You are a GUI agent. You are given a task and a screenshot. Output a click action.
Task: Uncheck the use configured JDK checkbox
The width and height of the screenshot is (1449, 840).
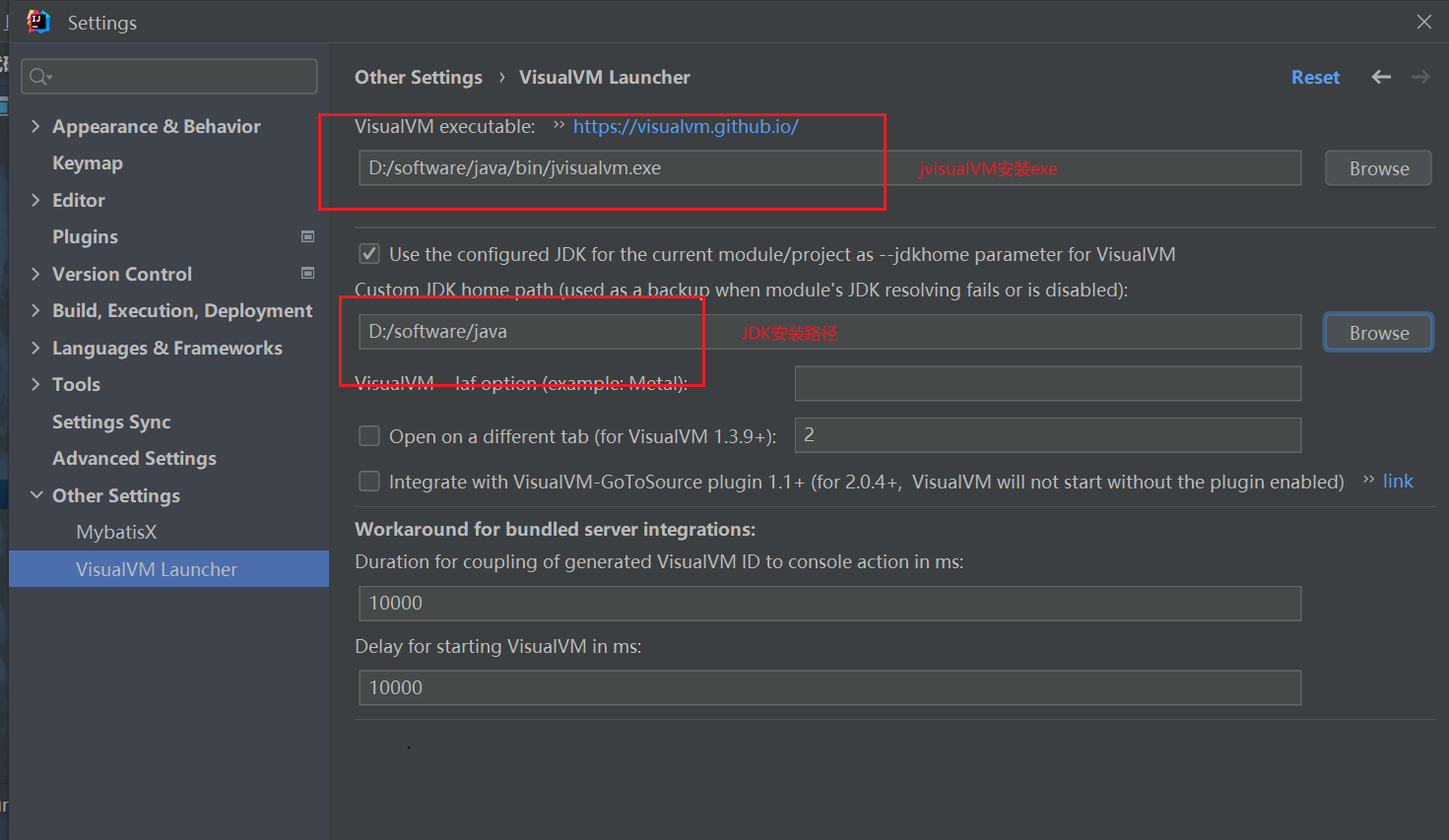369,254
